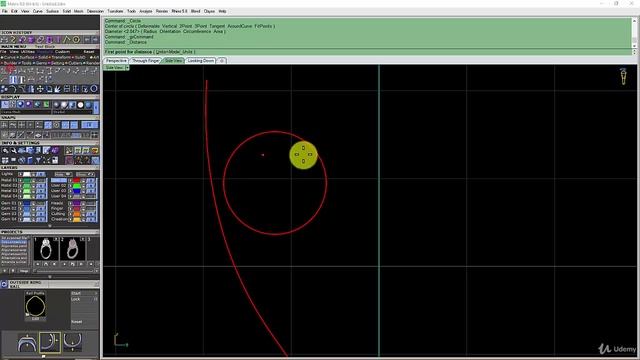Select the top ring rail option thumbnail

coord(27,342)
